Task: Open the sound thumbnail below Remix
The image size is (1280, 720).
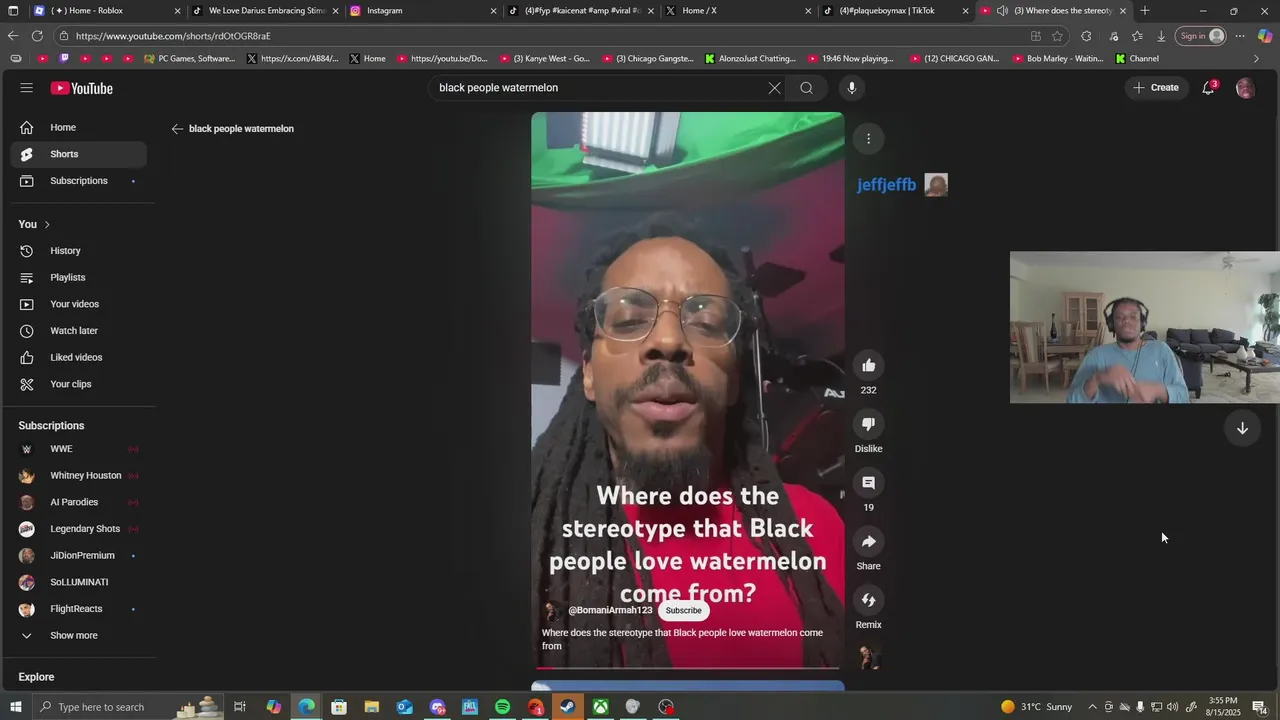Action: tap(869, 657)
